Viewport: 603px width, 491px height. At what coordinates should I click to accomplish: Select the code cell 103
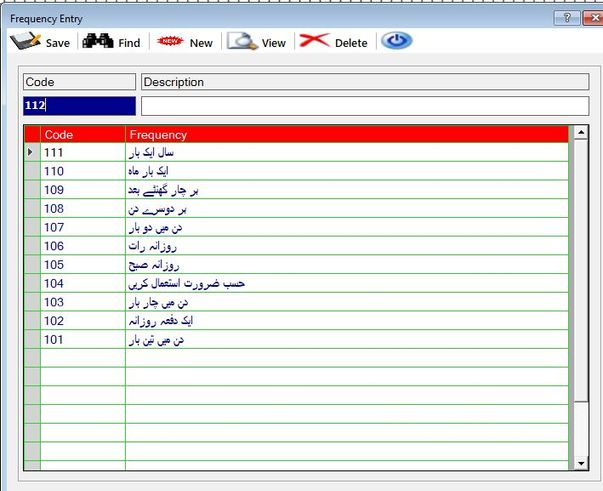click(83, 302)
